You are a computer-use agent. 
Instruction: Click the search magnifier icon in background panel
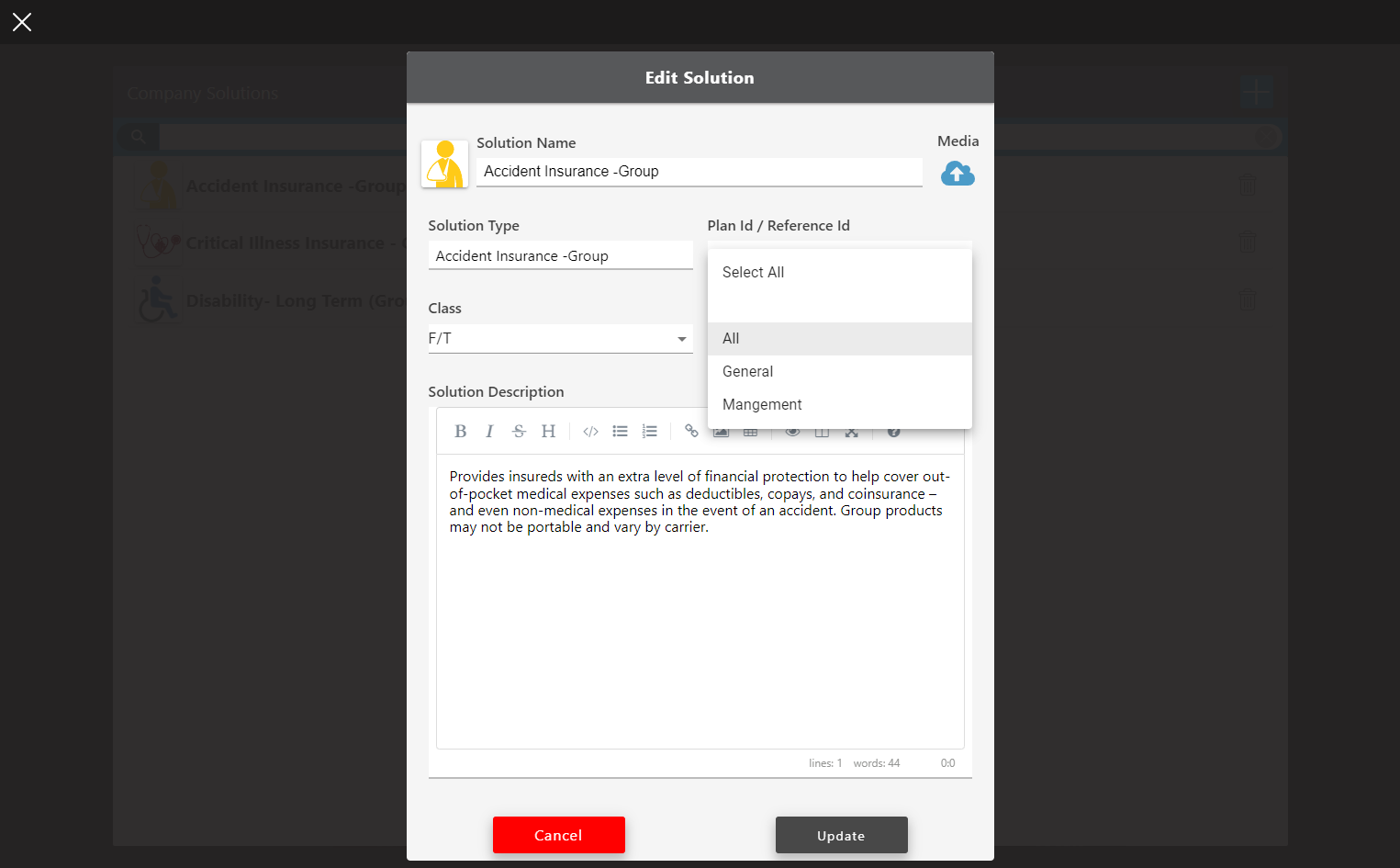[x=138, y=137]
